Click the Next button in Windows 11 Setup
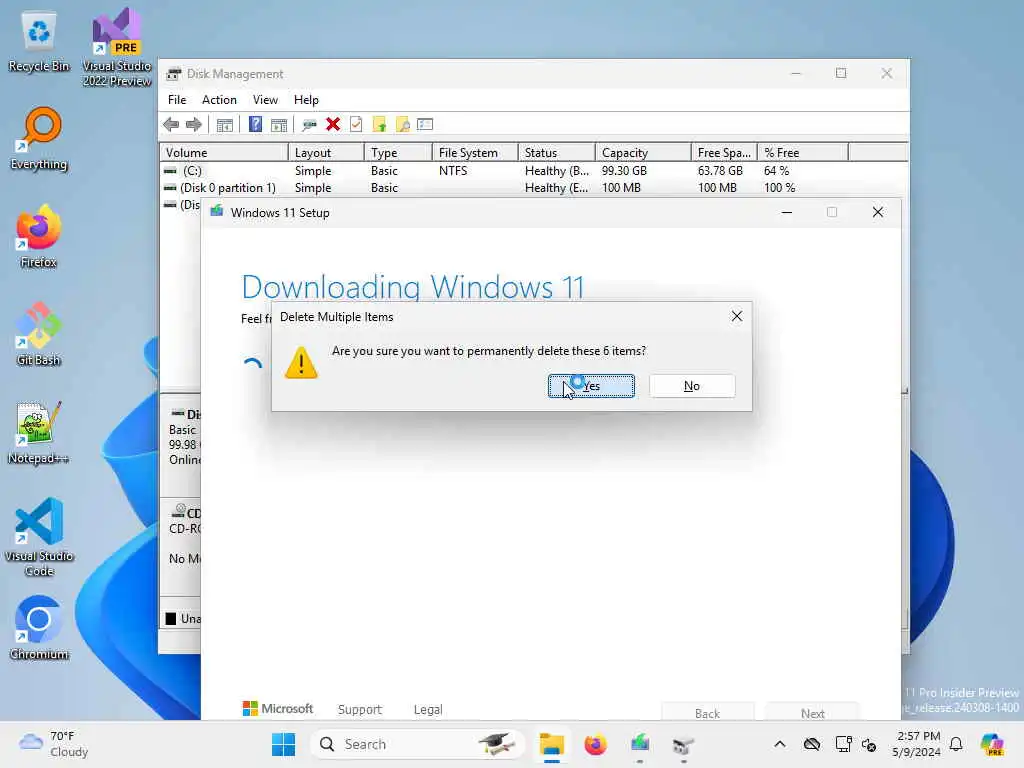The image size is (1024, 768). (x=812, y=712)
